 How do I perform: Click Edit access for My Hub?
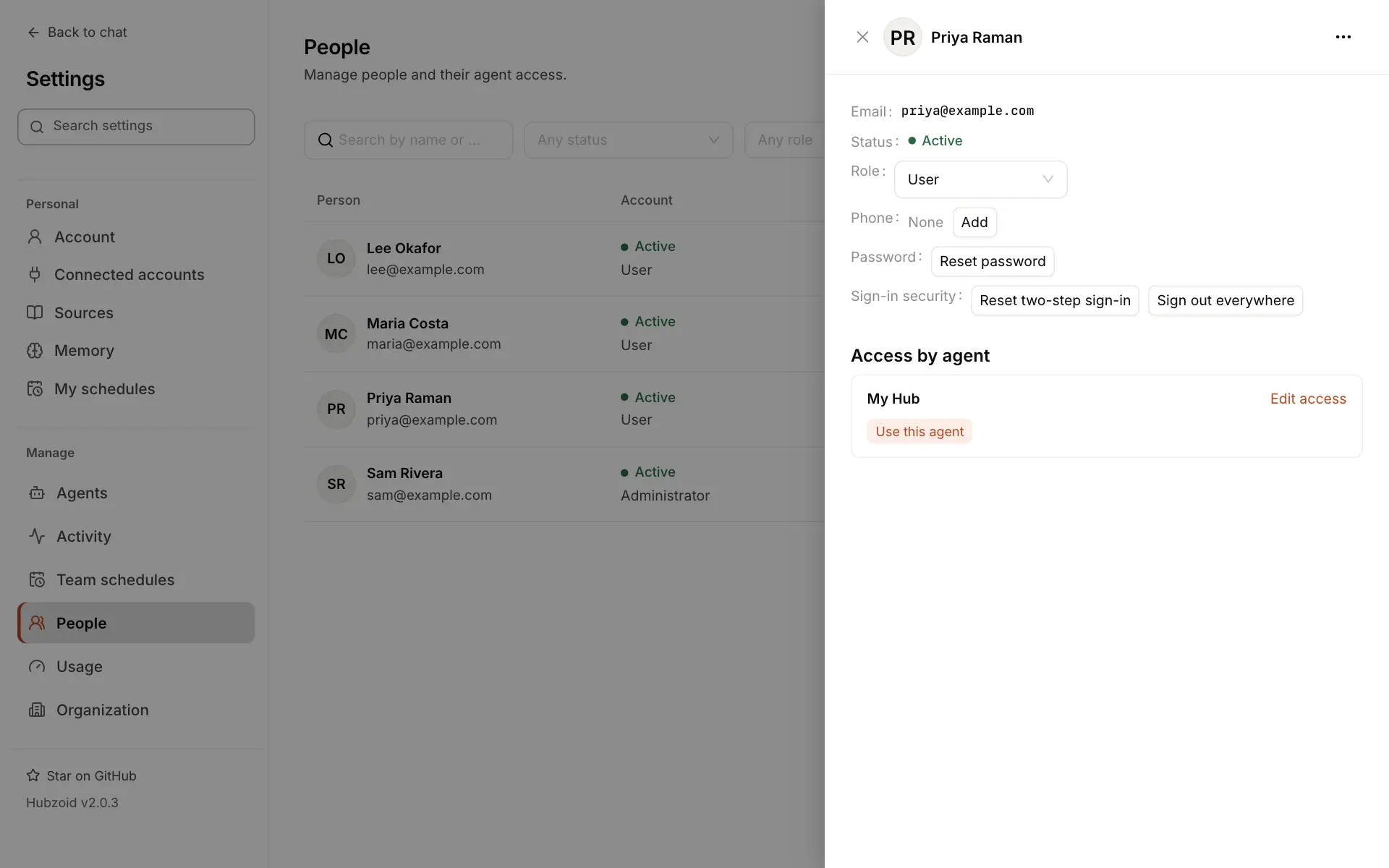point(1308,399)
